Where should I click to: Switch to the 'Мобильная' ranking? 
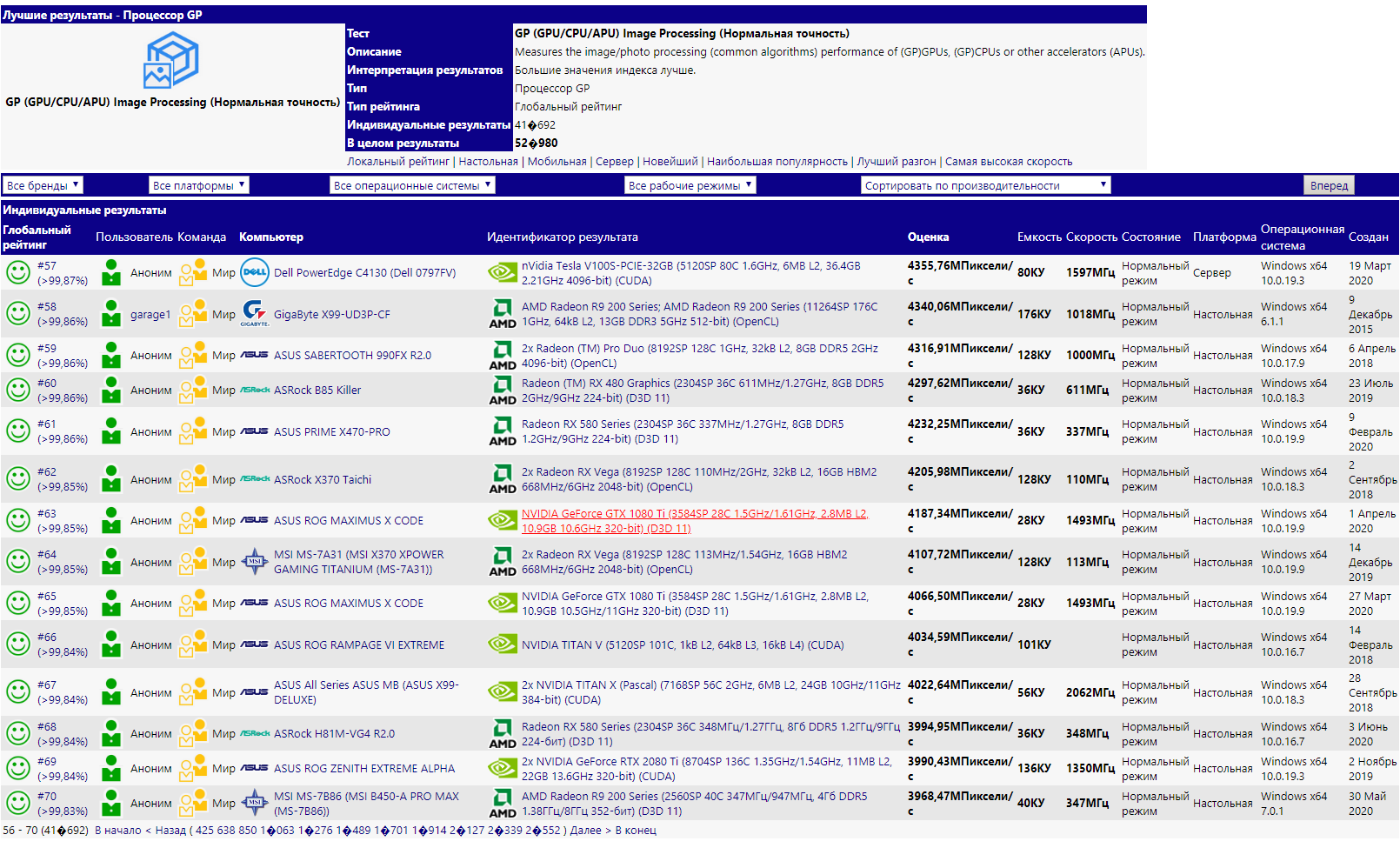(557, 162)
